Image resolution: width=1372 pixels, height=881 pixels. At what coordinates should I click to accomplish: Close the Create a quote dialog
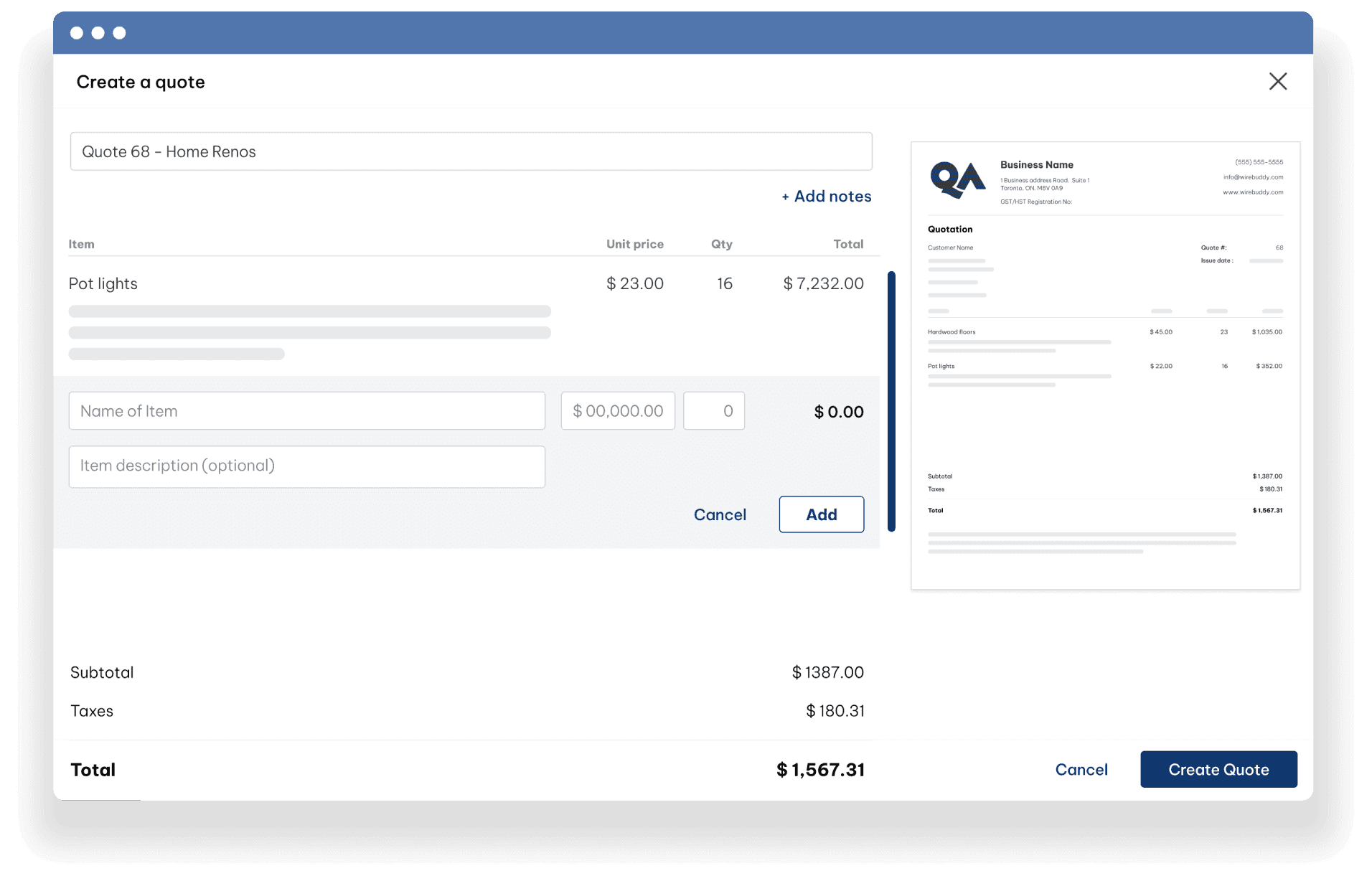pos(1277,81)
